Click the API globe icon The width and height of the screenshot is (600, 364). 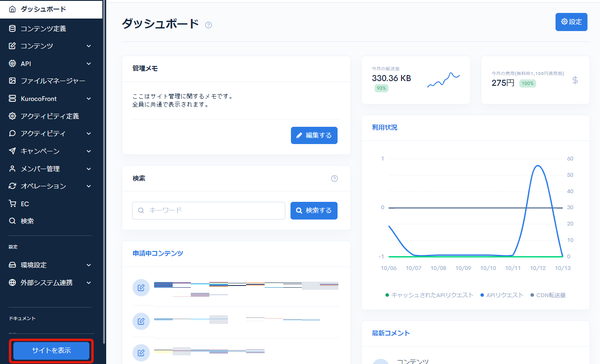click(12, 64)
